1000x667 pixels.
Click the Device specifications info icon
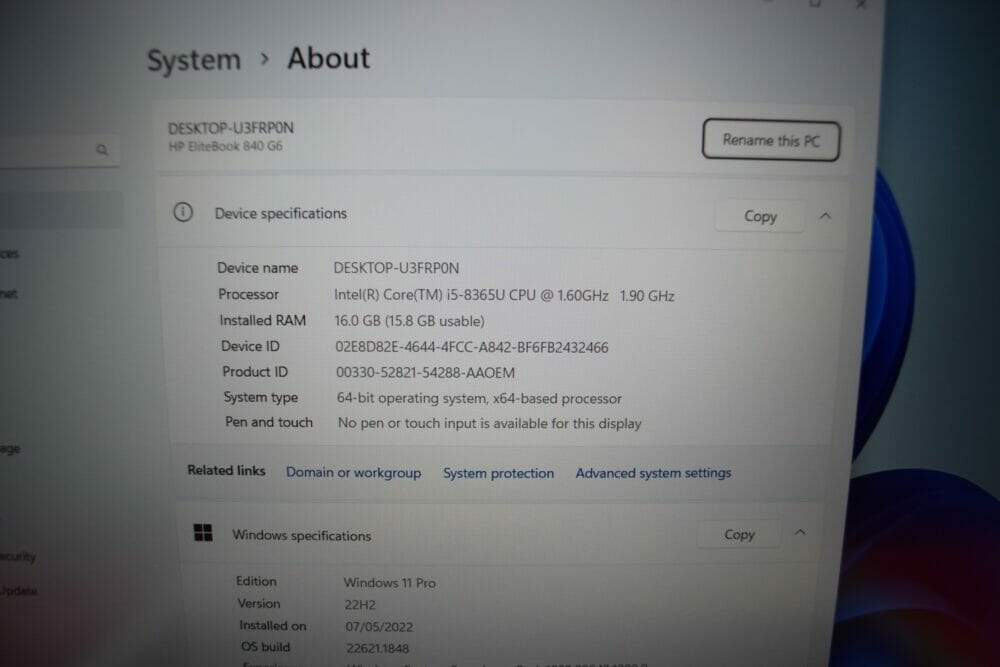tap(183, 212)
